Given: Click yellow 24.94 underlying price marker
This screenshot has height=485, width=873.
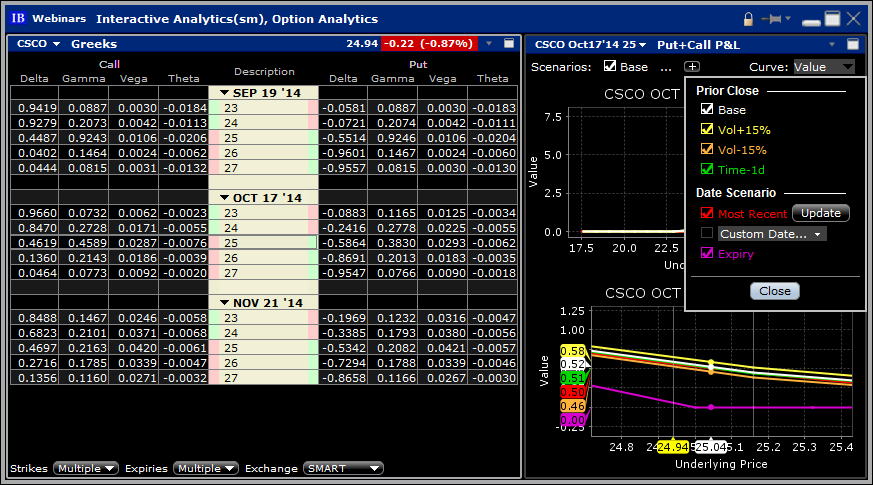Looking at the screenshot, I should click(673, 447).
